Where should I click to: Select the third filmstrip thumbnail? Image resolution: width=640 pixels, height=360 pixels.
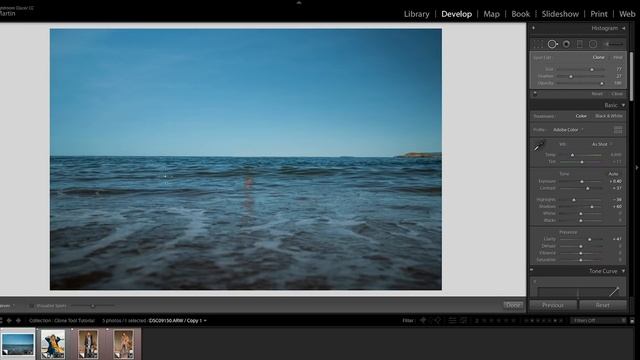pyautogui.click(x=88, y=344)
